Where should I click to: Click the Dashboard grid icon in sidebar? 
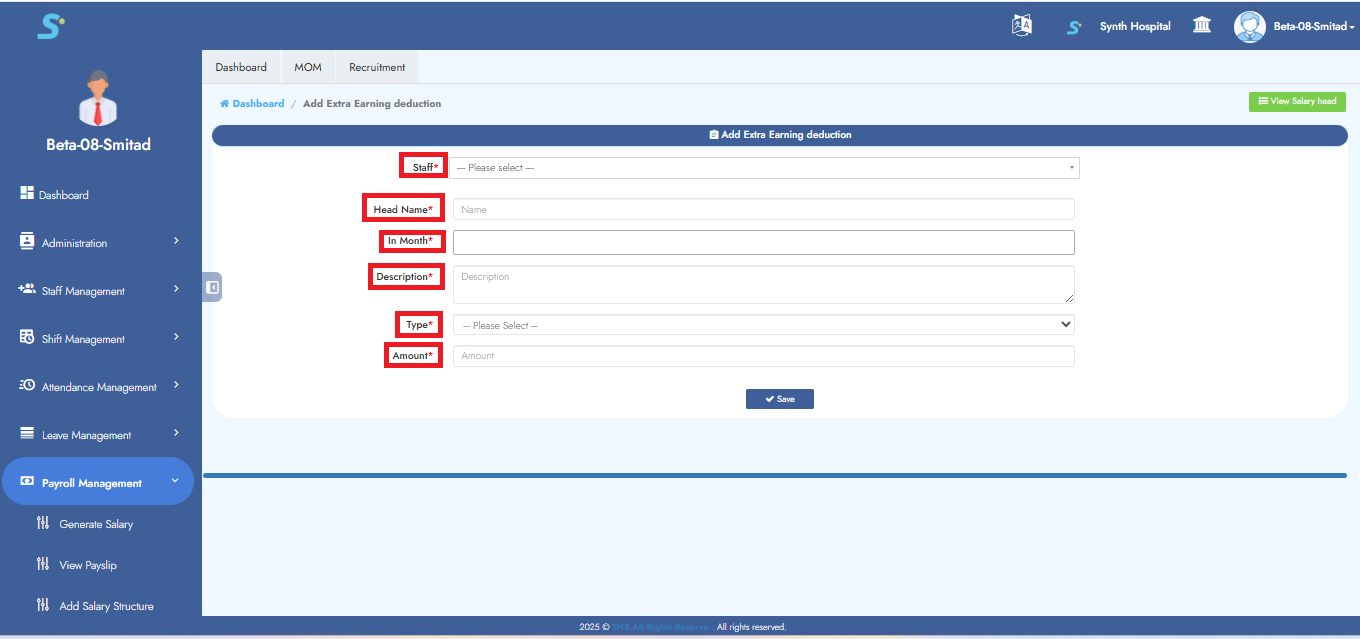[27, 194]
